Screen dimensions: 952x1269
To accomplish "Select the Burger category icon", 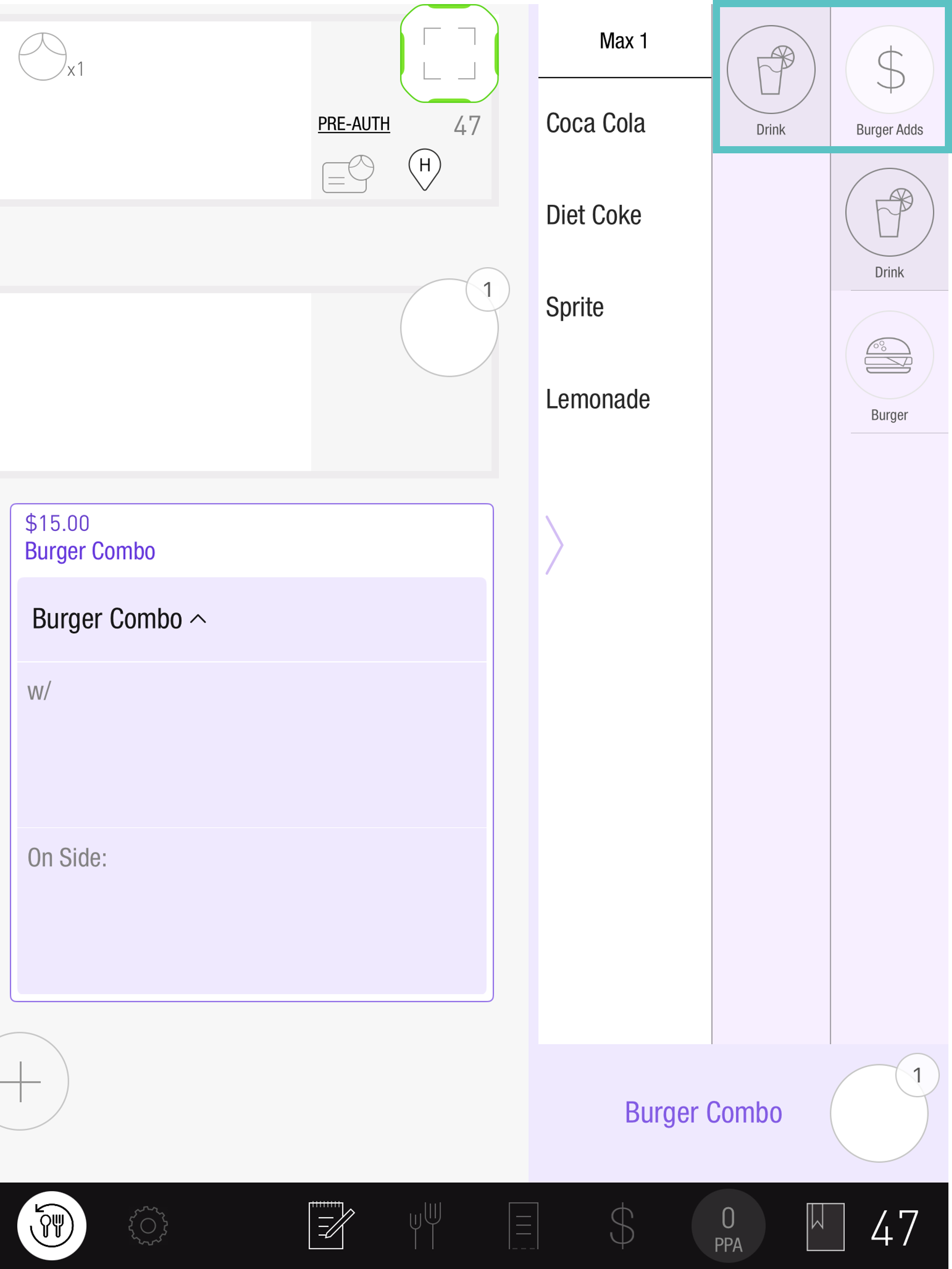I will click(x=889, y=365).
